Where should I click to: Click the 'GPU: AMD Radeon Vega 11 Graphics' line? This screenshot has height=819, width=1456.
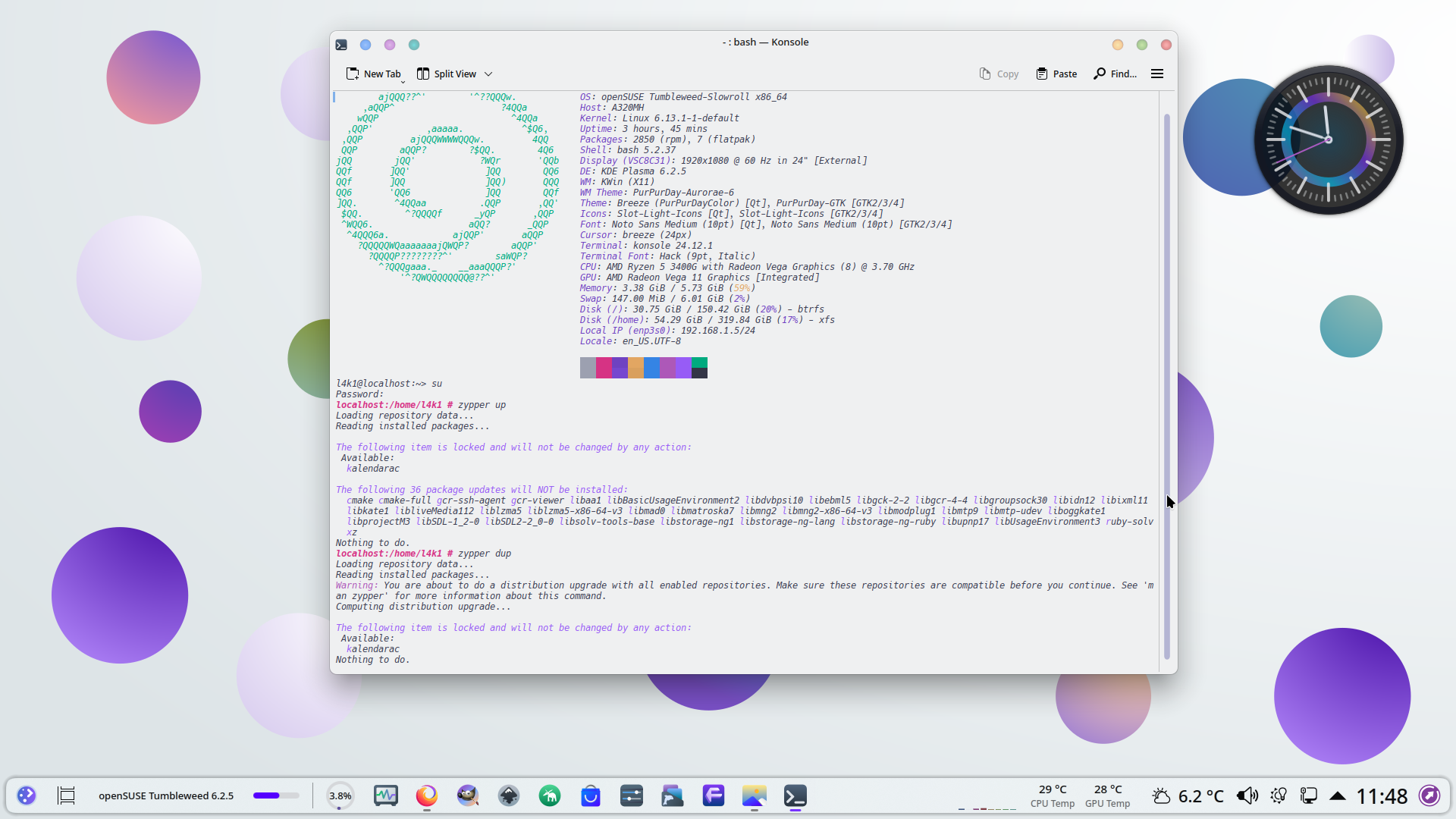699,278
